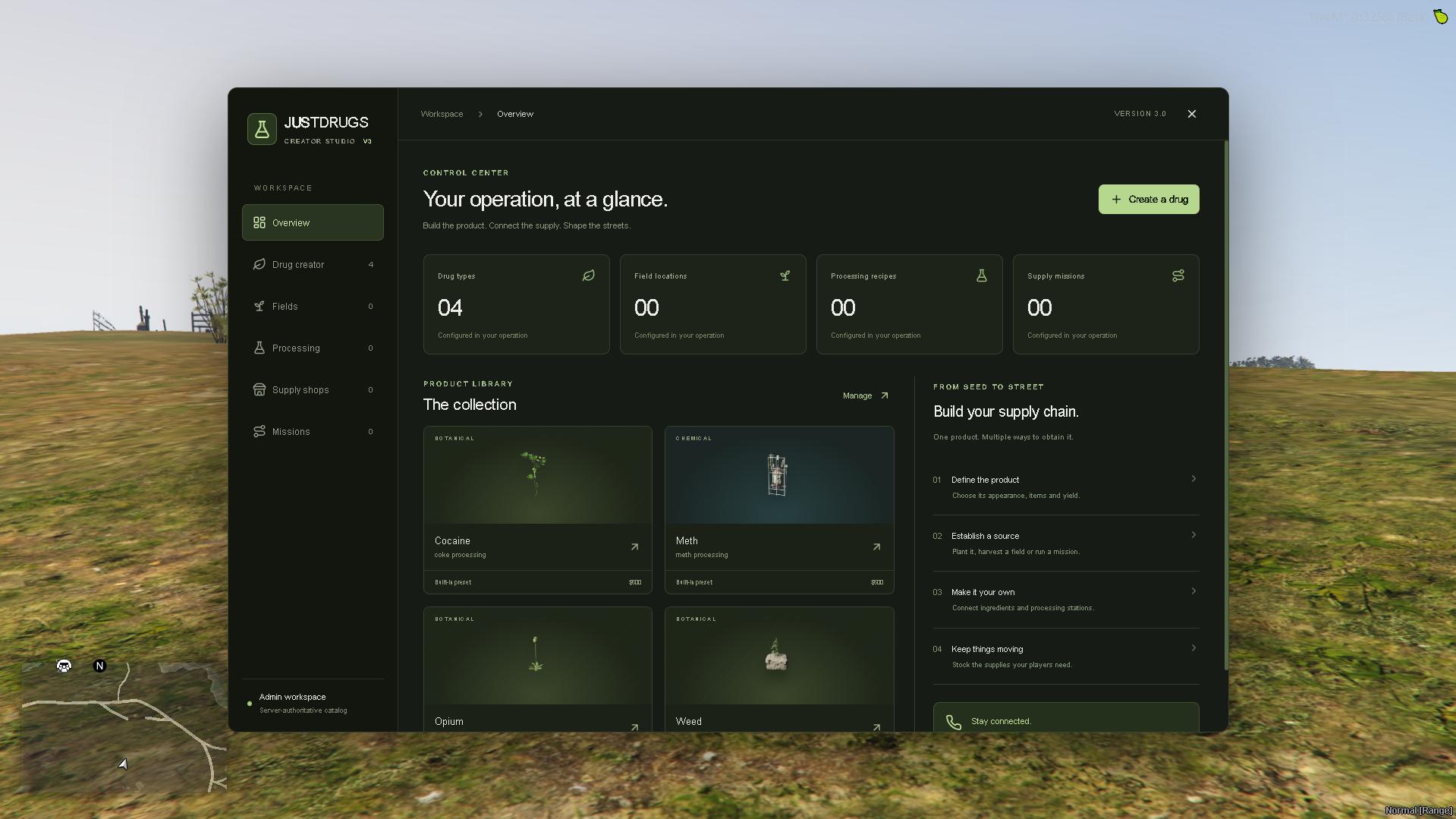Open the Overview sidebar item
This screenshot has width=1456, height=819.
pyautogui.click(x=313, y=222)
